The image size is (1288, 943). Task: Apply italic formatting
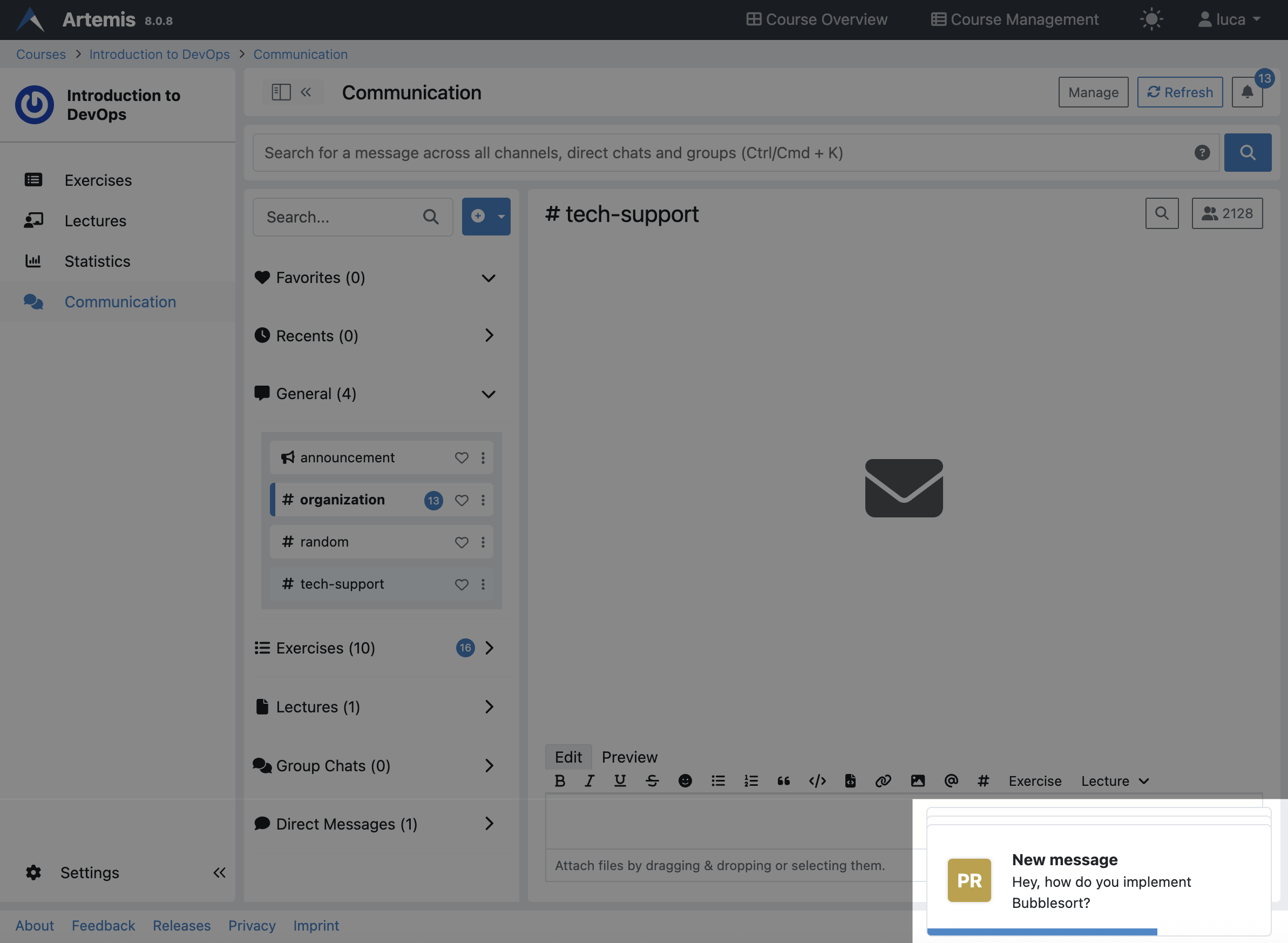(x=590, y=781)
